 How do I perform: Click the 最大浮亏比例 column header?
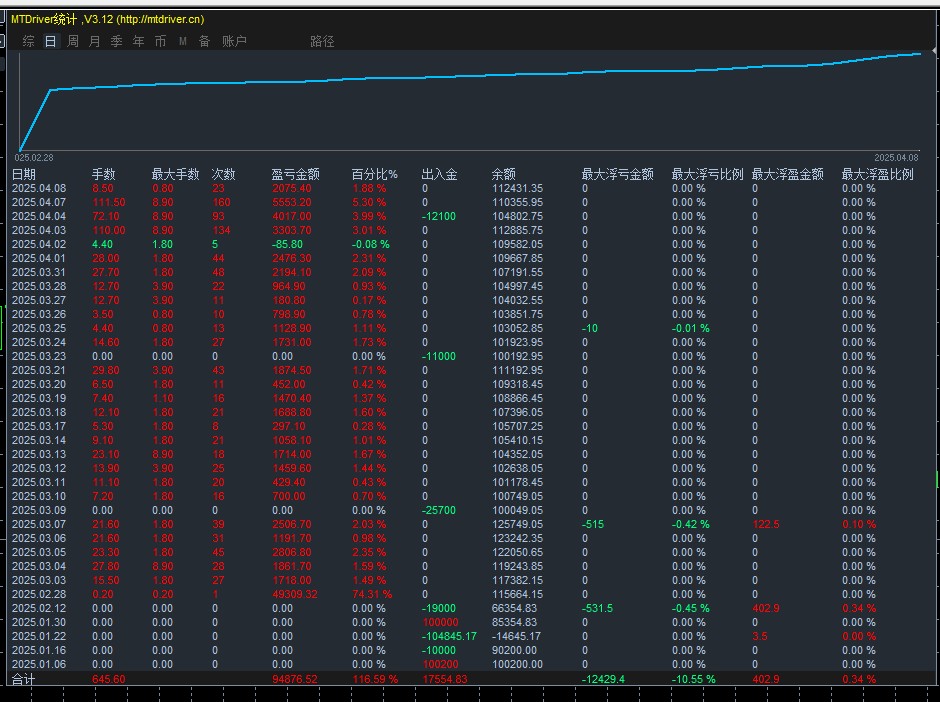point(707,174)
